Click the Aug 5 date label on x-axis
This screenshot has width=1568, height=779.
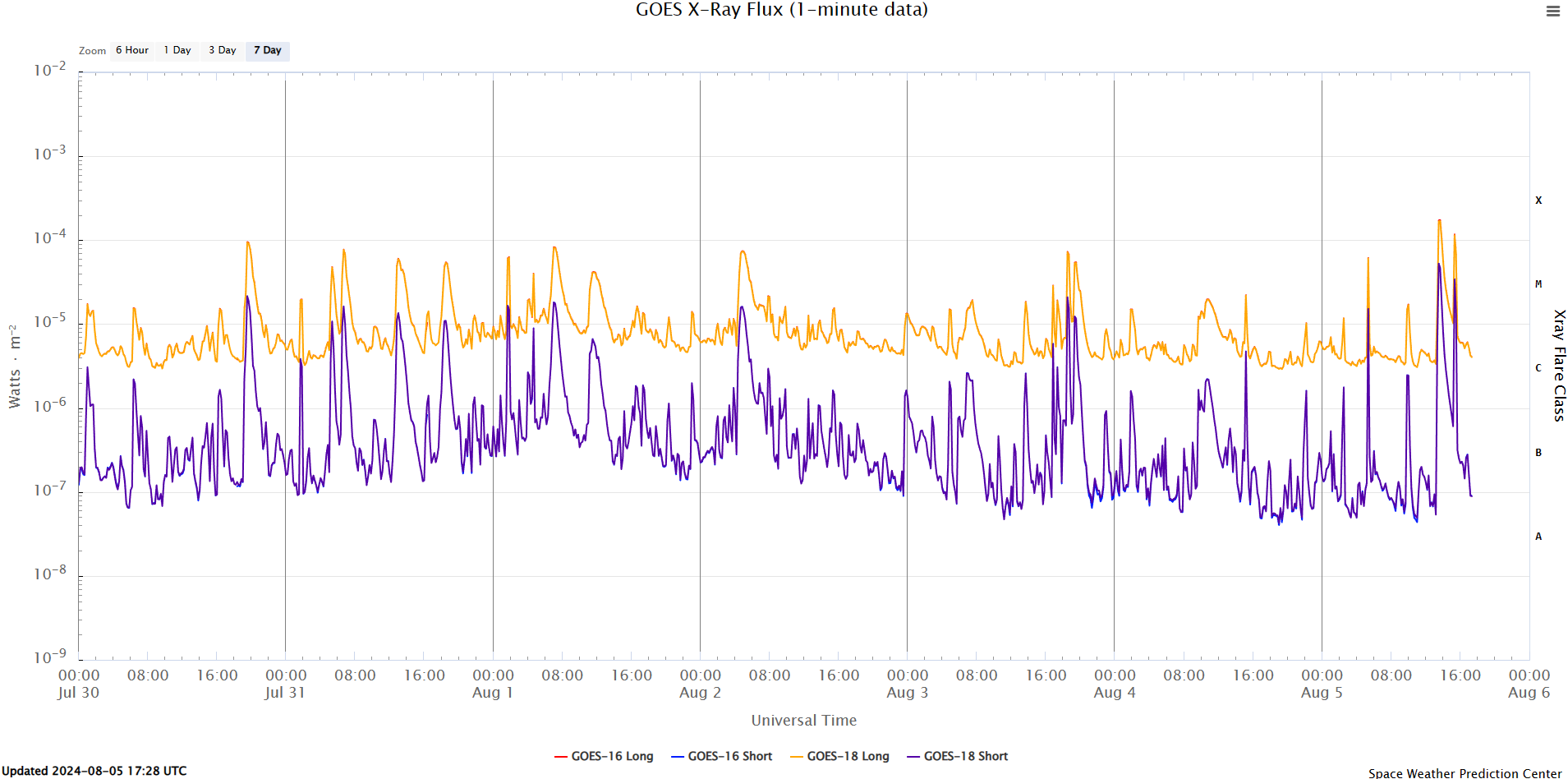[1321, 692]
